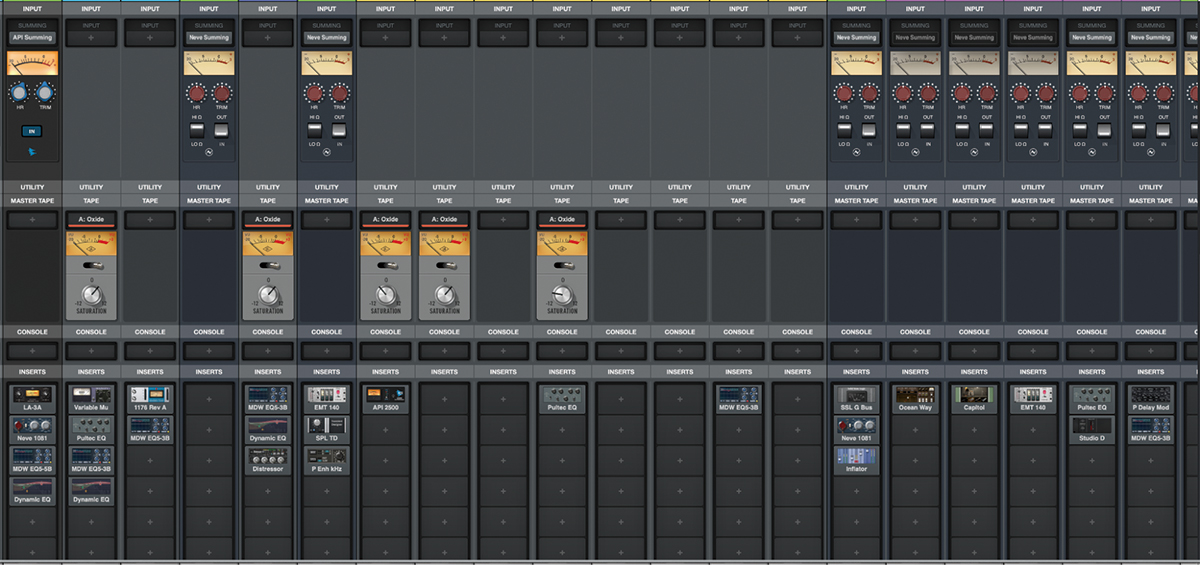Click the Neve VU meter on the Ocean Way channel

915,63
